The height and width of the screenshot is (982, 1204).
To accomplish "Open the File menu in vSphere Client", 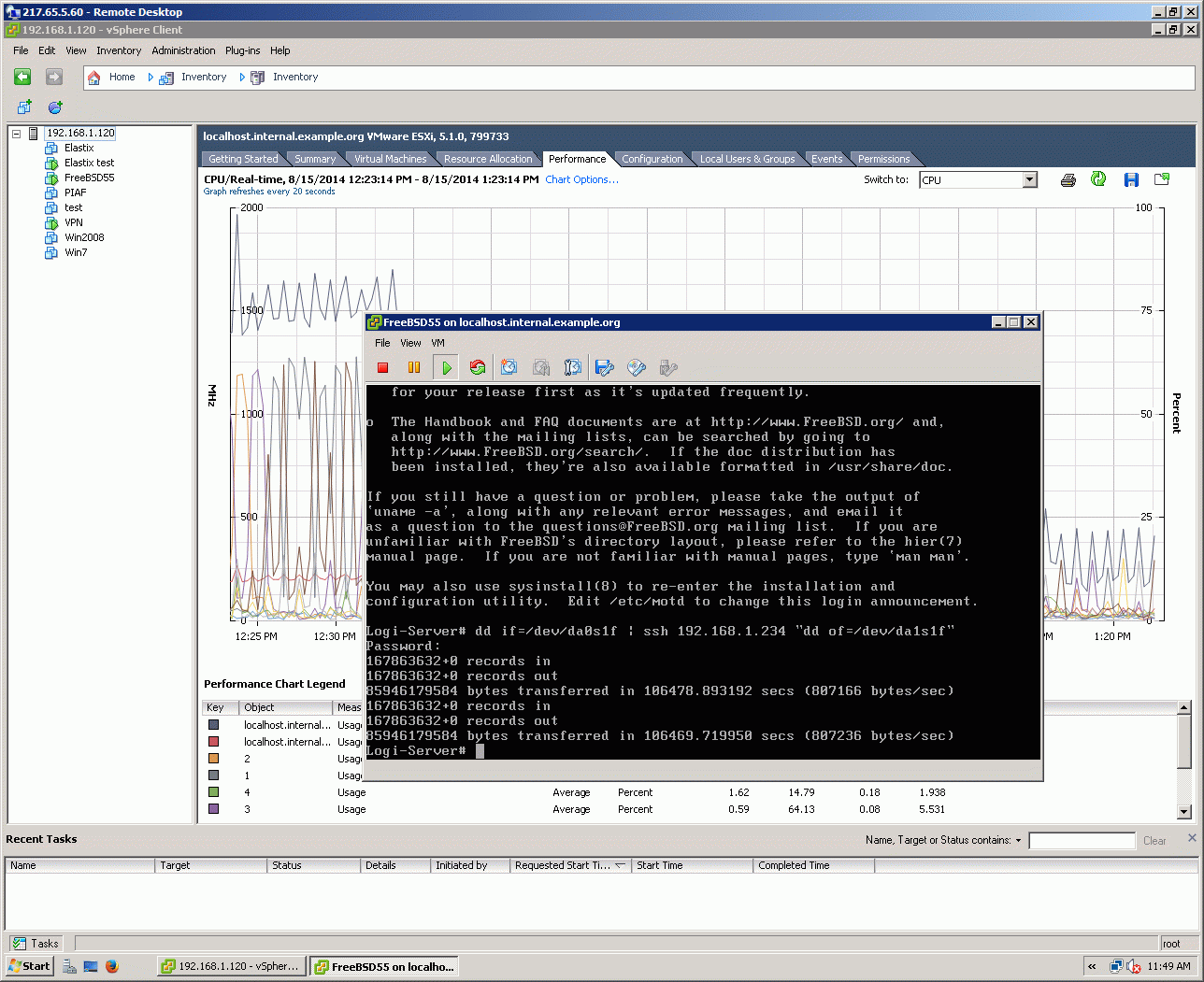I will click(x=21, y=50).
